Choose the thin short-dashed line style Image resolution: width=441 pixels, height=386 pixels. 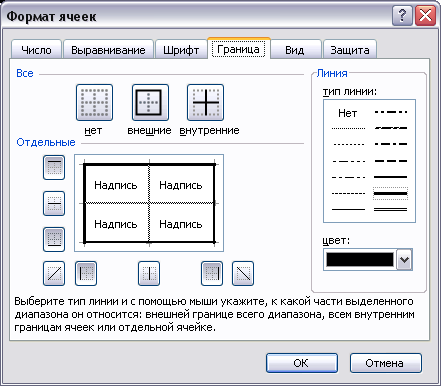coord(348,144)
